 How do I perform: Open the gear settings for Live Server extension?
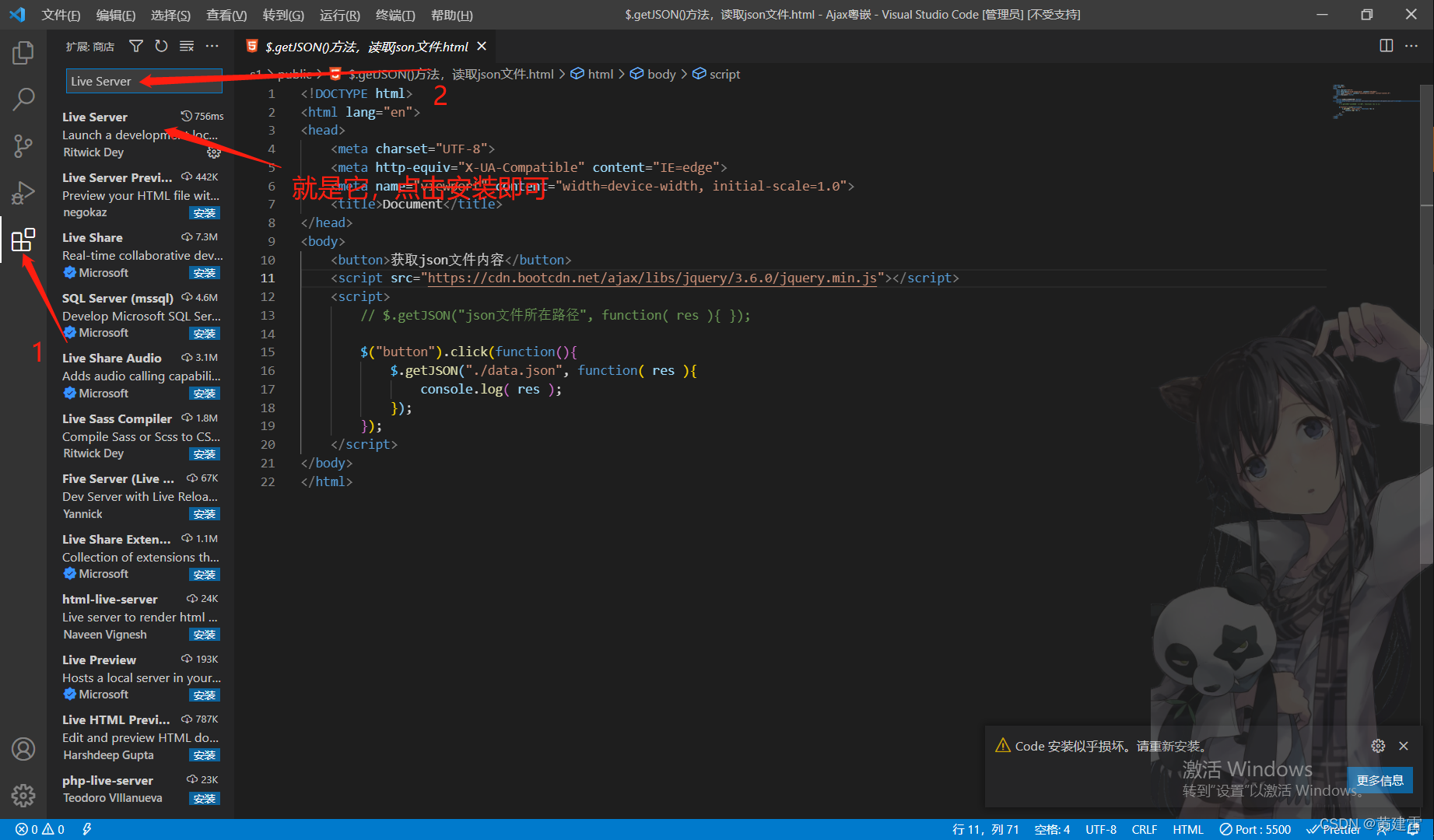(213, 152)
